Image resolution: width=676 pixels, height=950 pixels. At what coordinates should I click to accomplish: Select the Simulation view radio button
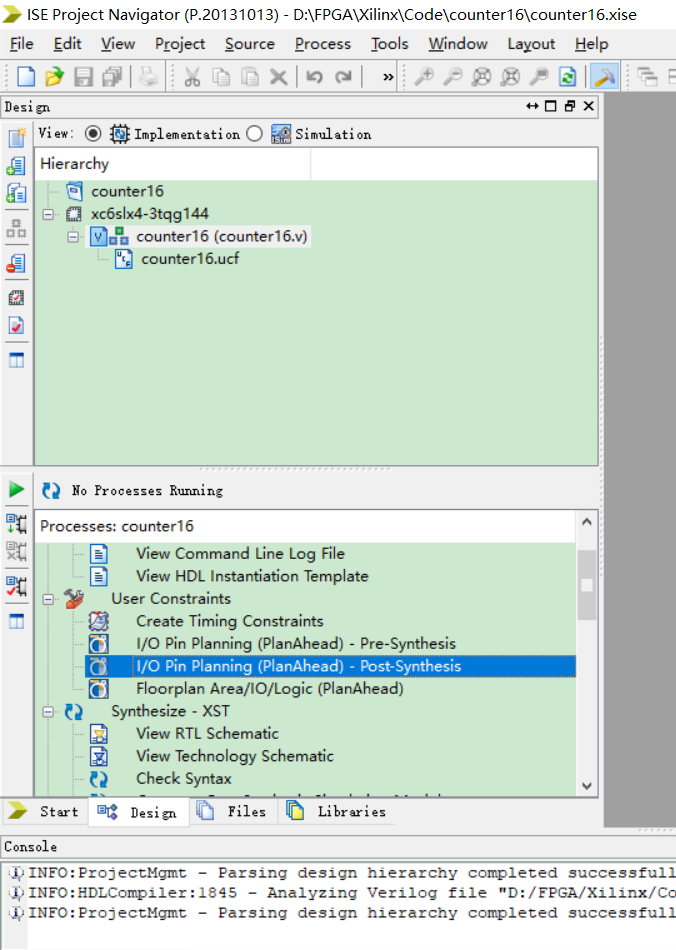254,133
